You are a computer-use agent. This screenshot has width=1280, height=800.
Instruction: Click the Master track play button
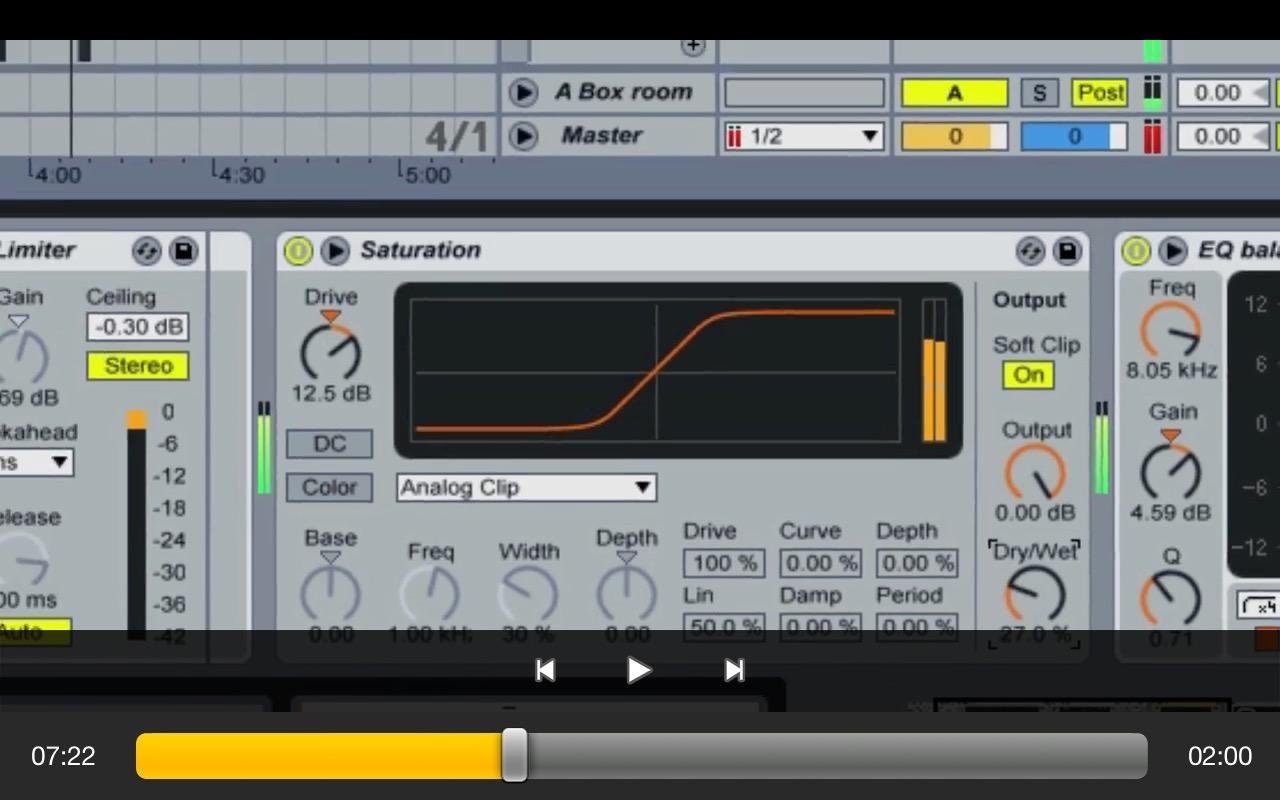point(523,136)
